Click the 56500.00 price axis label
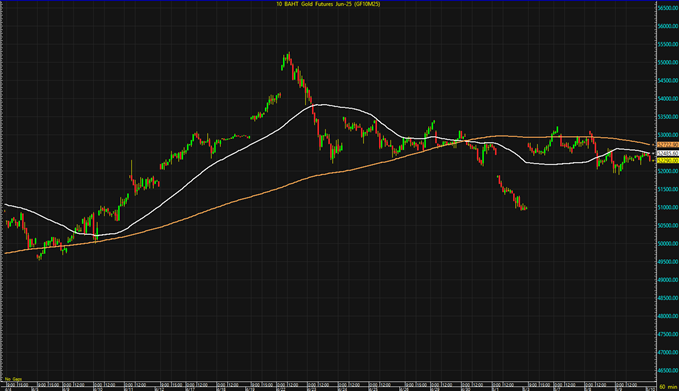This screenshot has height=391, width=679. point(668,8)
